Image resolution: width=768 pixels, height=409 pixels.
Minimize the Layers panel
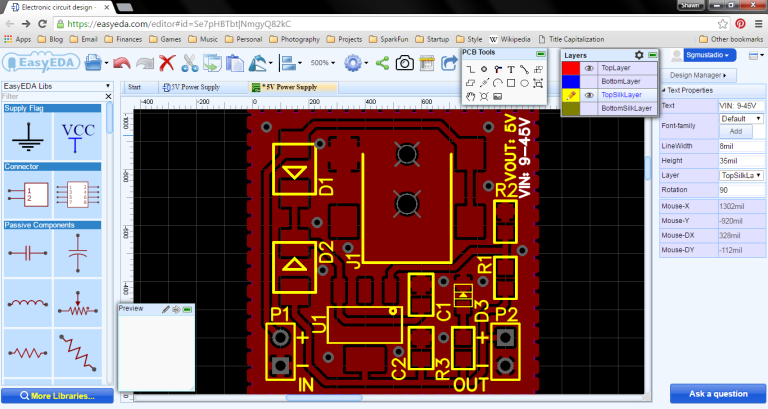(652, 55)
